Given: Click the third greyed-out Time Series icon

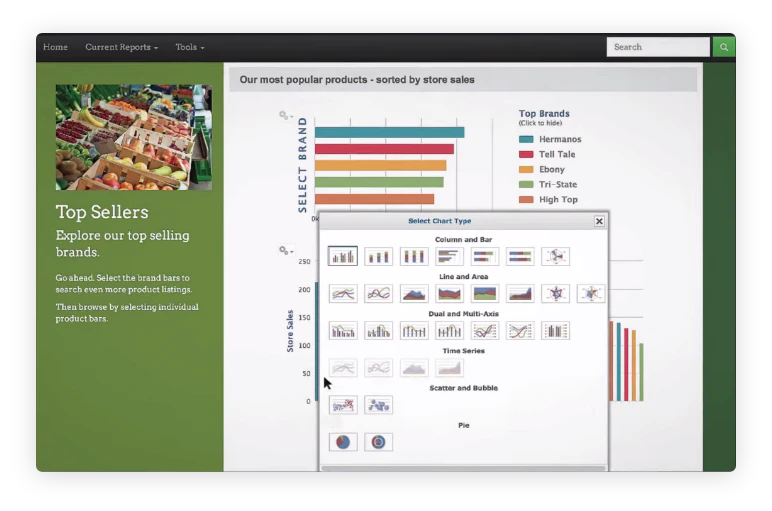Looking at the screenshot, I should click(x=414, y=368).
